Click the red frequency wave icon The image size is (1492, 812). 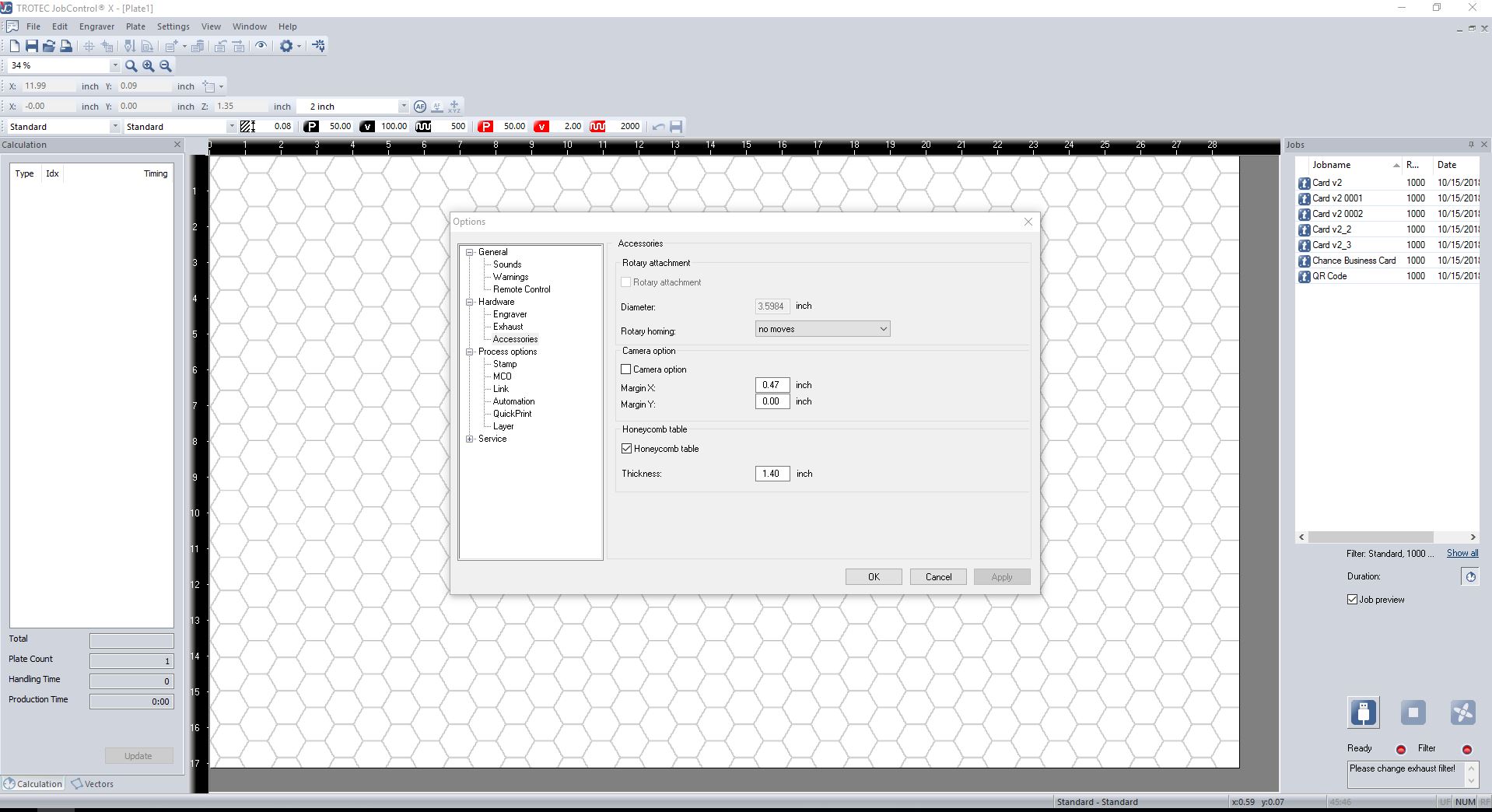click(597, 126)
